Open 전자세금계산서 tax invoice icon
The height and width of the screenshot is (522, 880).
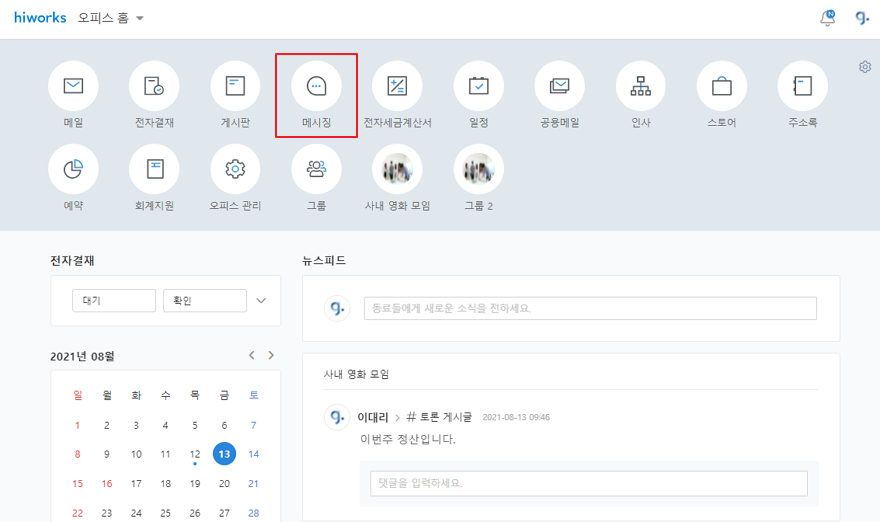click(397, 86)
